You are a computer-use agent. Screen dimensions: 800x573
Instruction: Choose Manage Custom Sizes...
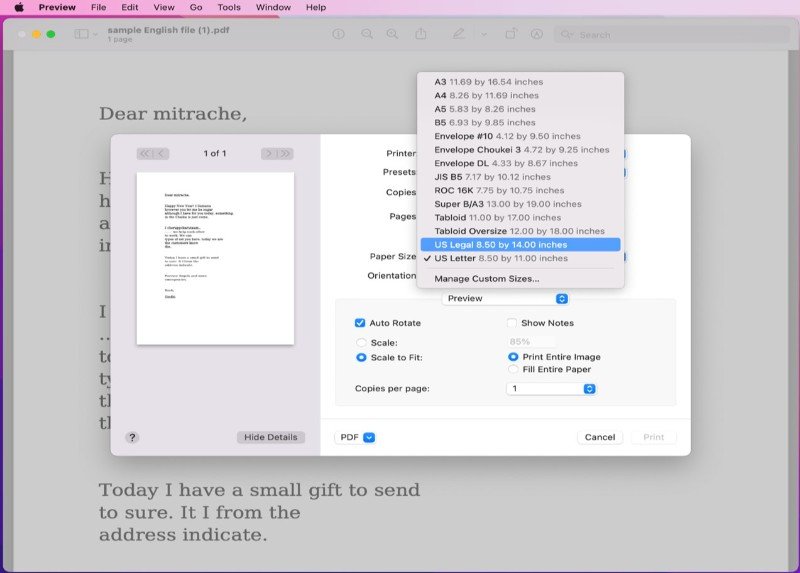[x=520, y=279]
